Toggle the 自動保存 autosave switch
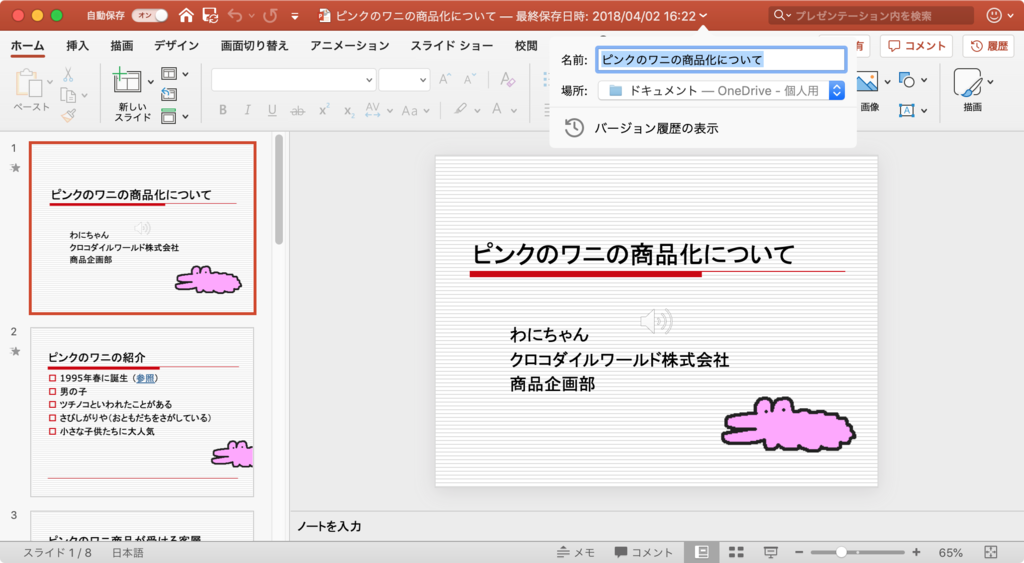This screenshot has height=563, width=1024. (x=150, y=15)
